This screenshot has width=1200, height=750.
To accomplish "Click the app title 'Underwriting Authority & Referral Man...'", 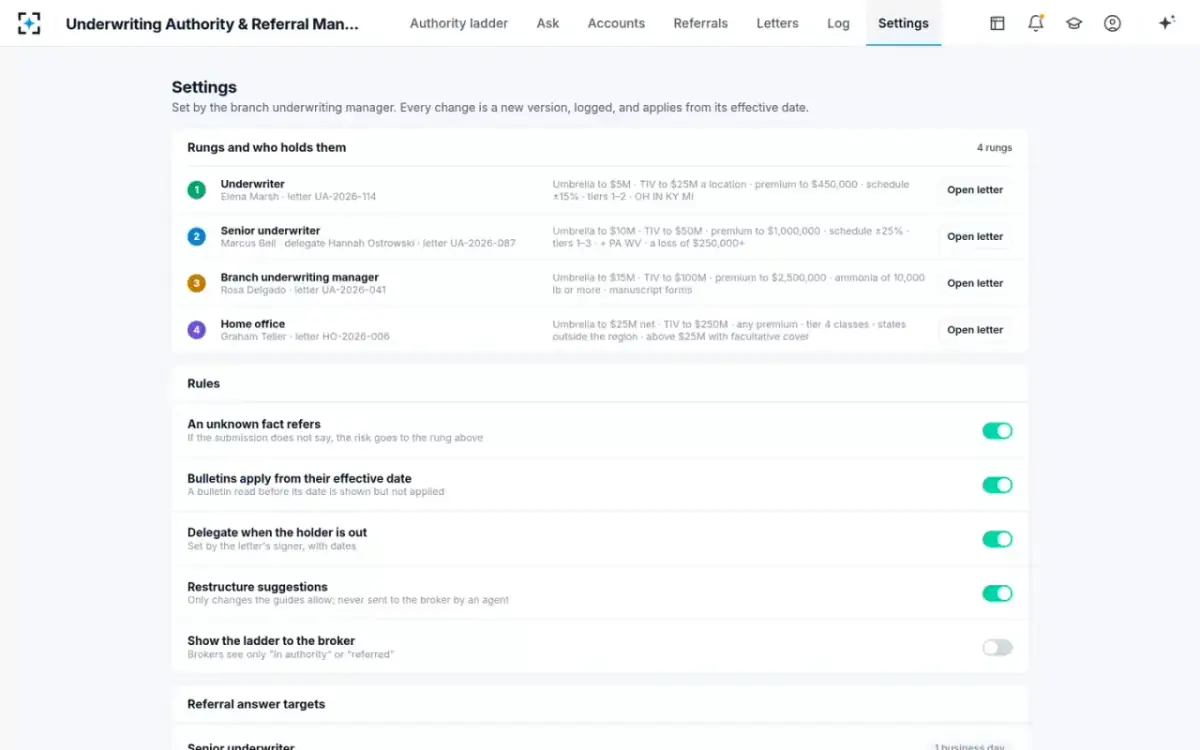I will [x=212, y=23].
